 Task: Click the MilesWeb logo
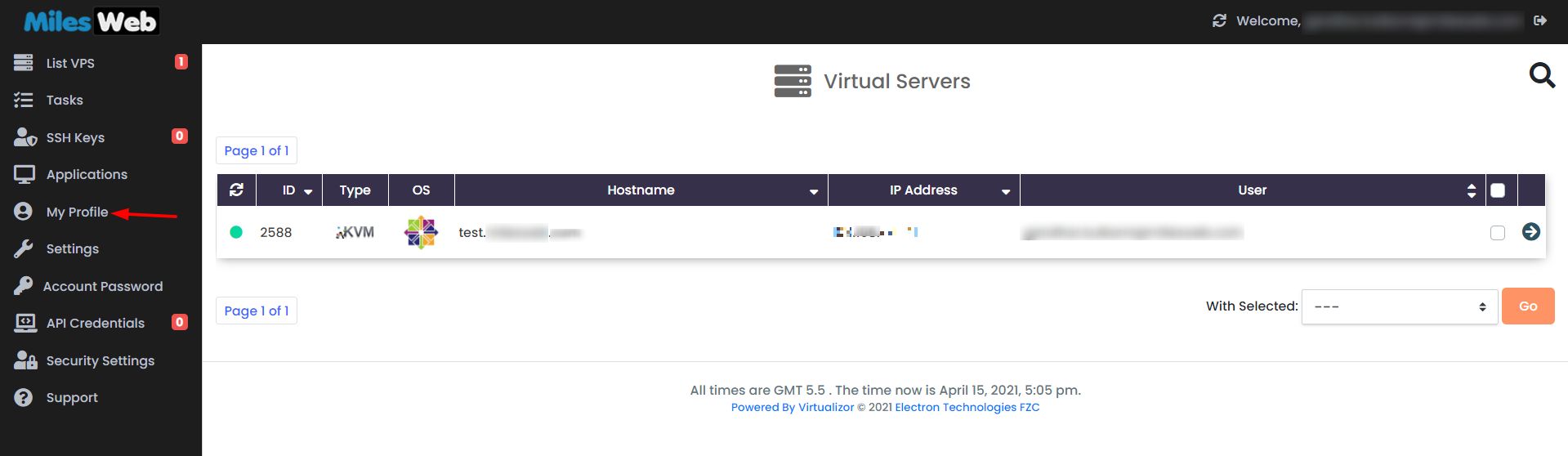[91, 21]
